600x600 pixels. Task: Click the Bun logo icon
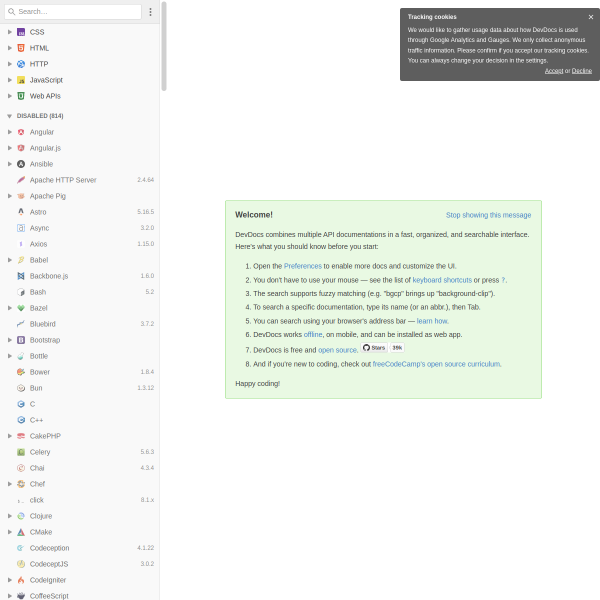click(x=21, y=388)
